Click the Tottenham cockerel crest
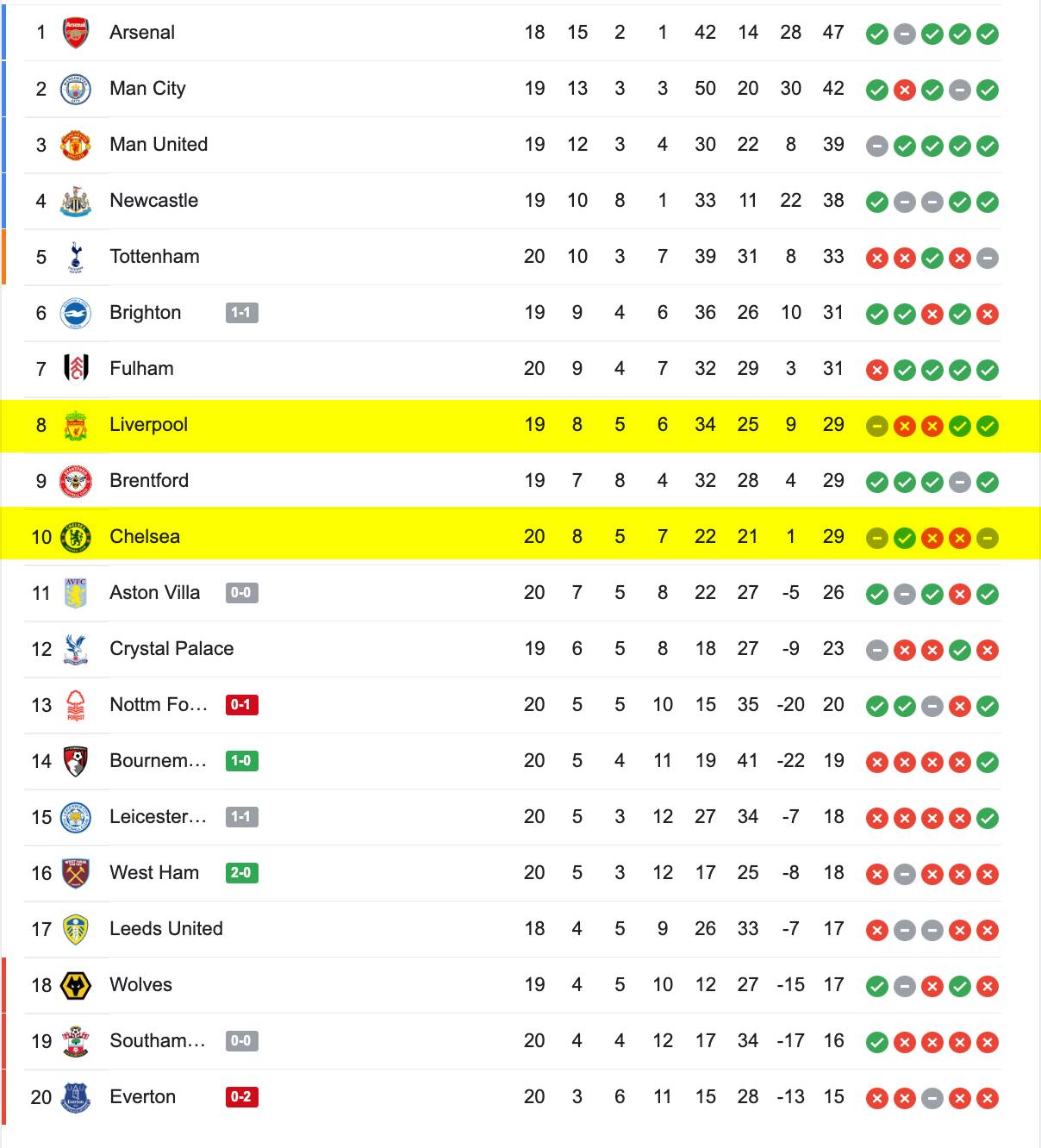This screenshot has width=1041, height=1148. tap(76, 257)
